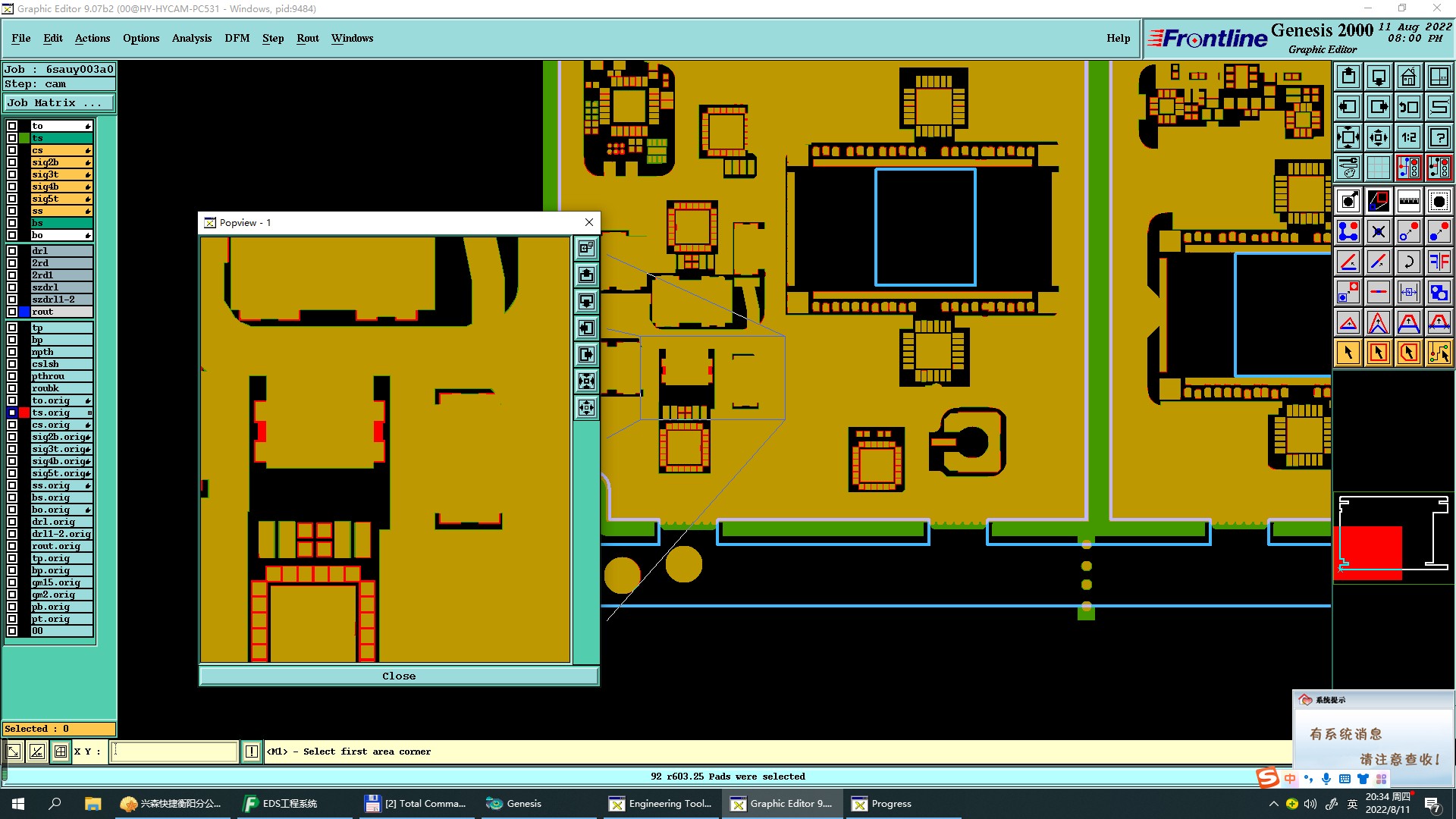1456x819 pixels.
Task: Toggle the ts.orig layer checkbox
Action: pos(12,413)
